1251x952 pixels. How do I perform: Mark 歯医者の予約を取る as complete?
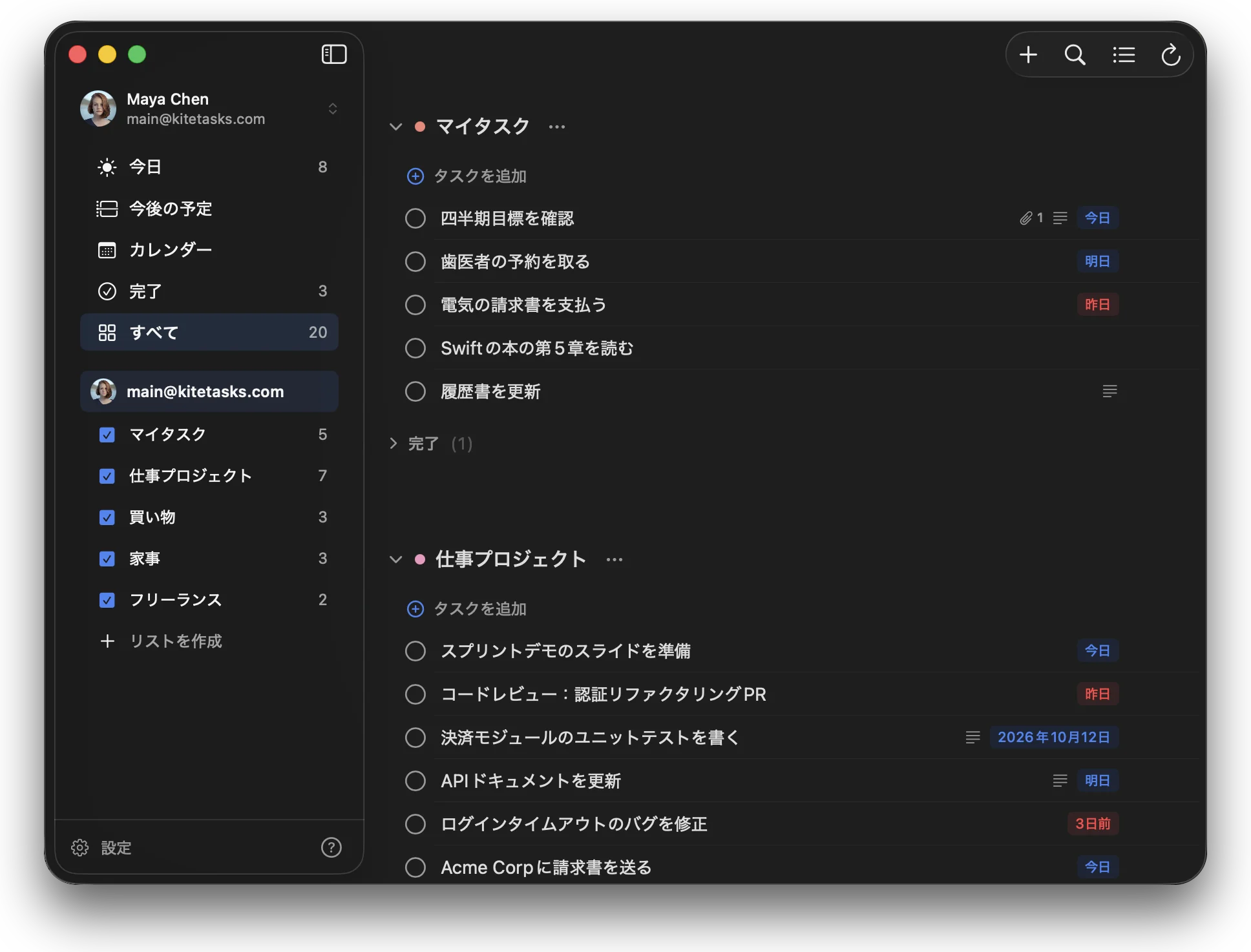point(415,262)
